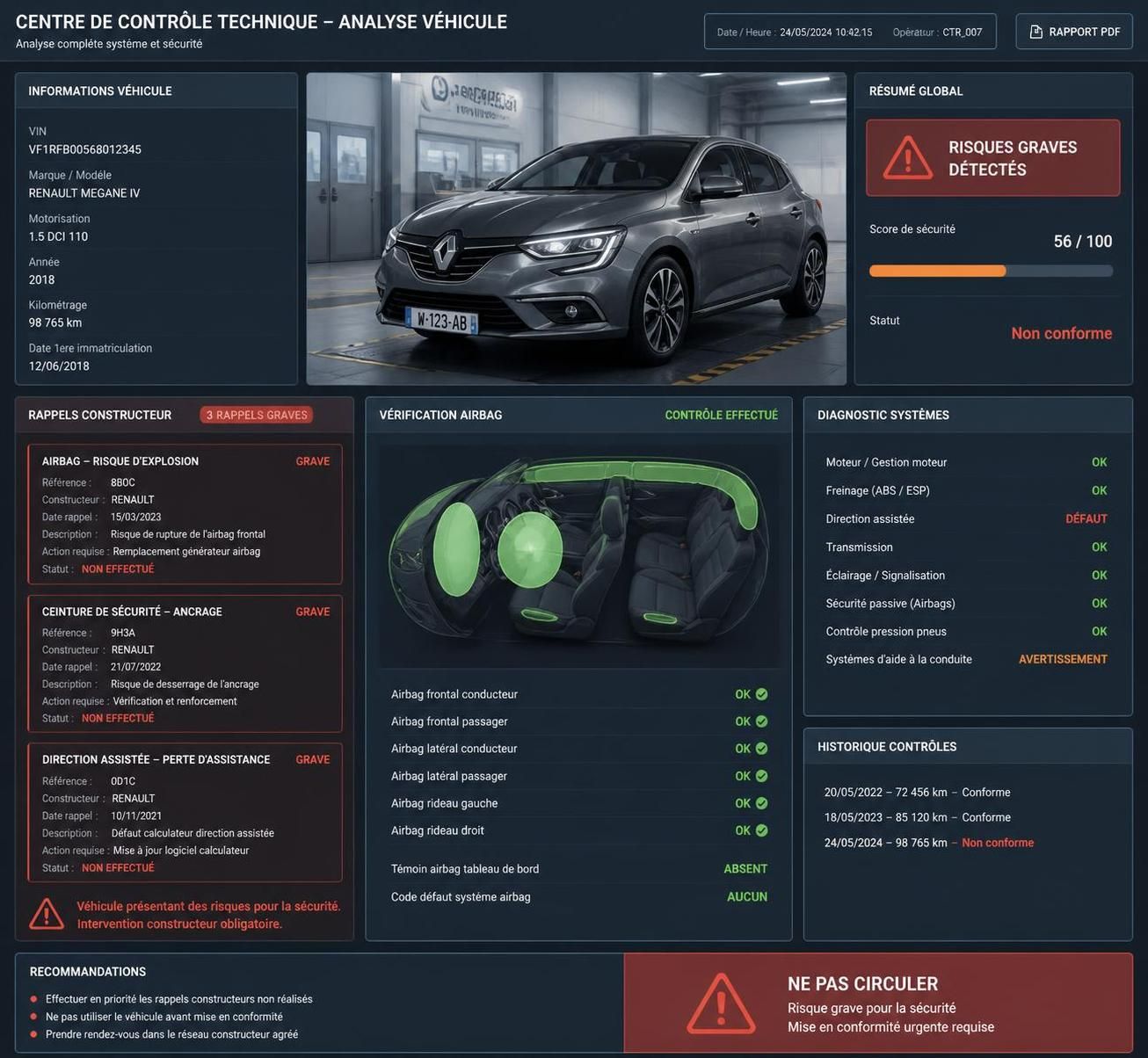This screenshot has height=1058, width=1148.
Task: Click the Code défaut système airbag AUCUN value
Action: click(747, 897)
